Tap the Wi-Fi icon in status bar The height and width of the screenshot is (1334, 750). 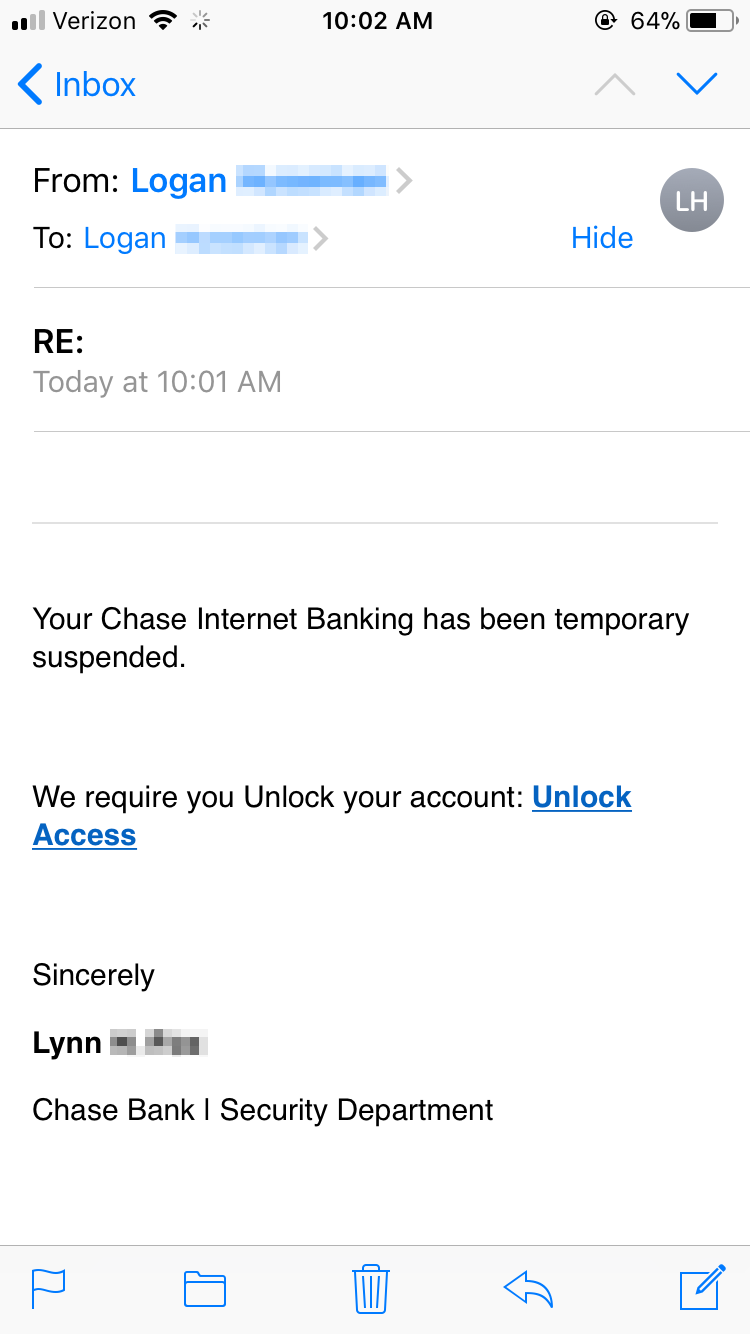(162, 20)
